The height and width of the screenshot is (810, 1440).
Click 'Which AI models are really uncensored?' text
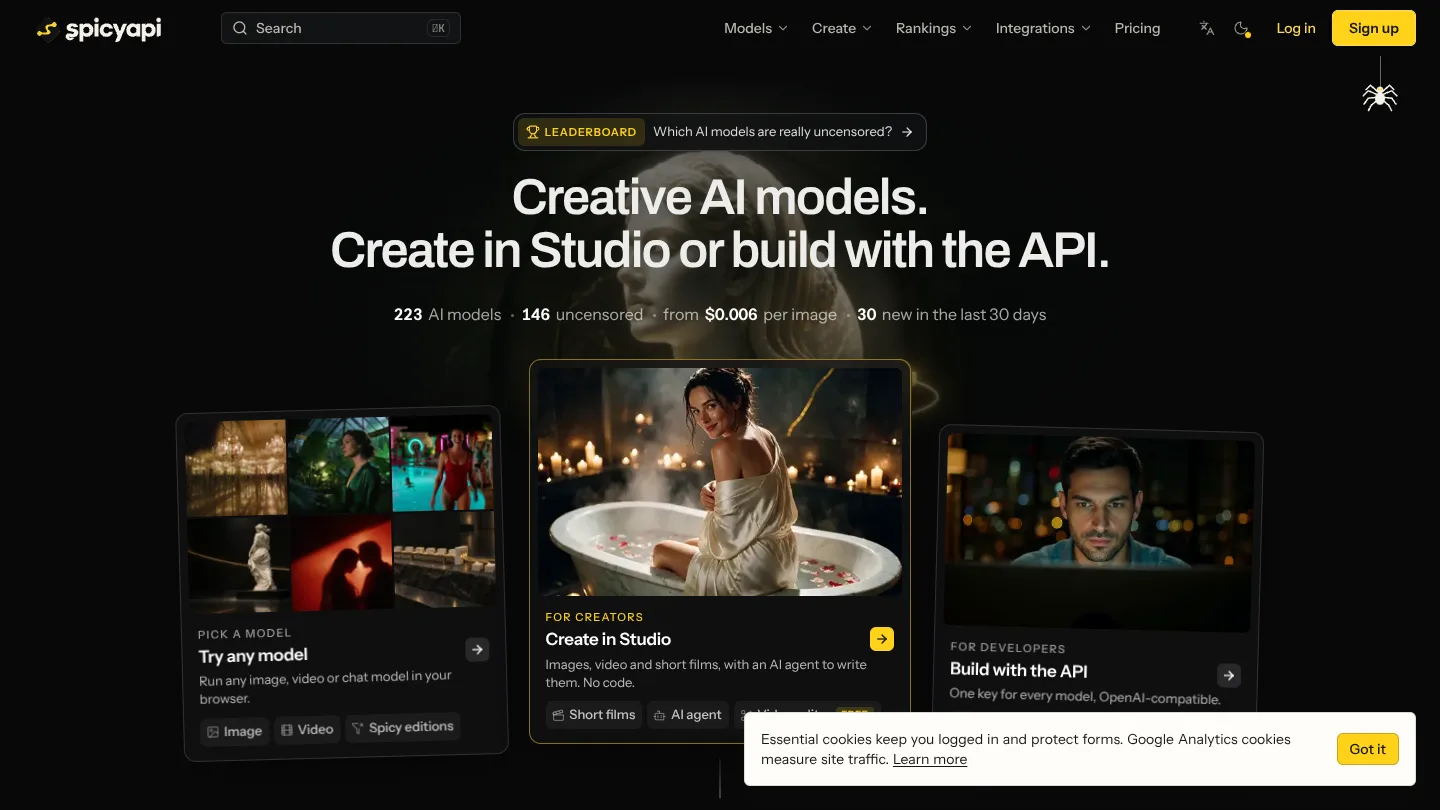(772, 132)
